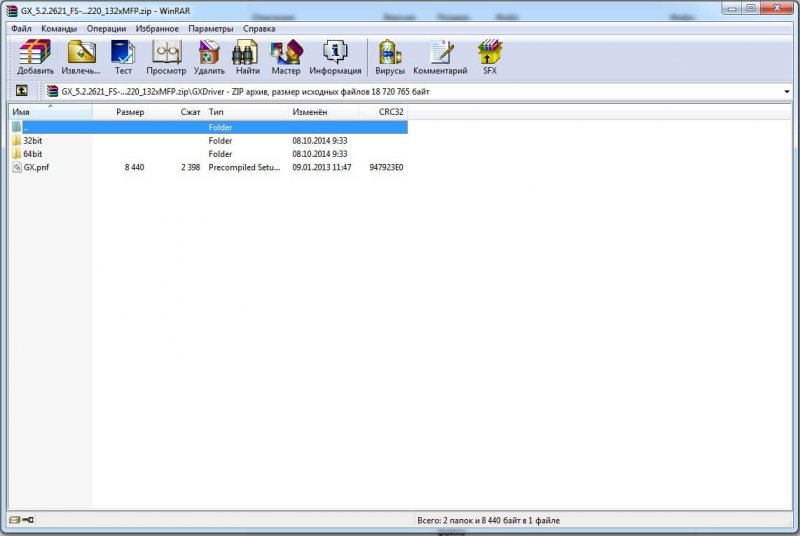Run the Тест archive test tool
The height and width of the screenshot is (536, 800).
pos(123,57)
